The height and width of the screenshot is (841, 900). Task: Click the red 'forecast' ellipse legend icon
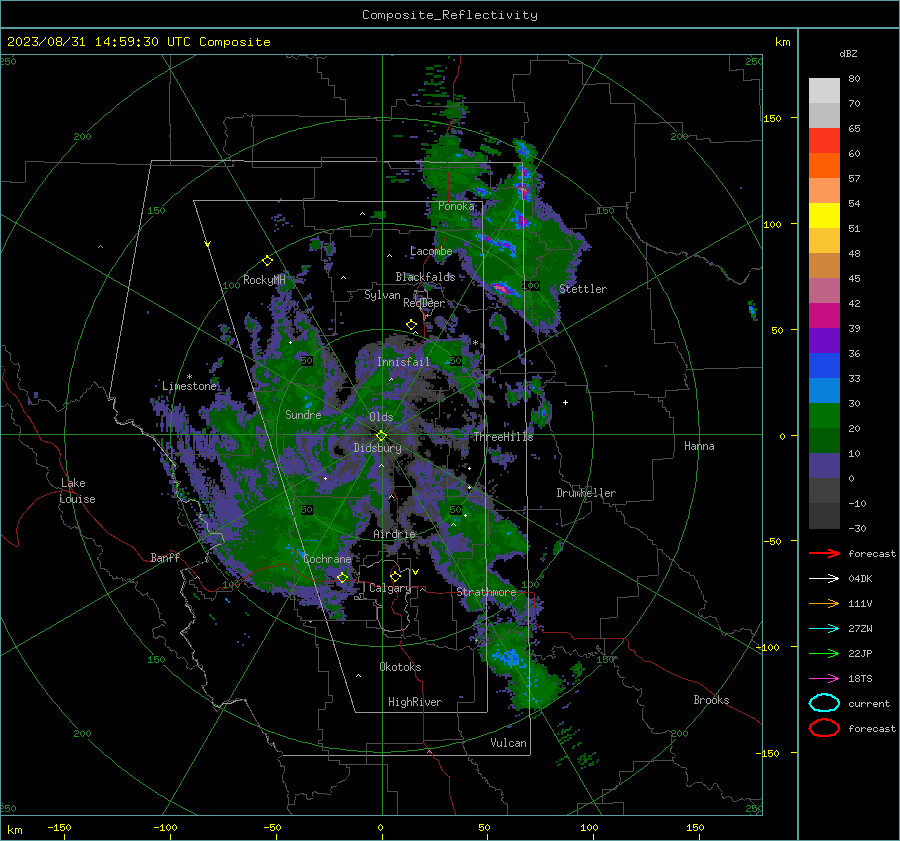(x=824, y=728)
